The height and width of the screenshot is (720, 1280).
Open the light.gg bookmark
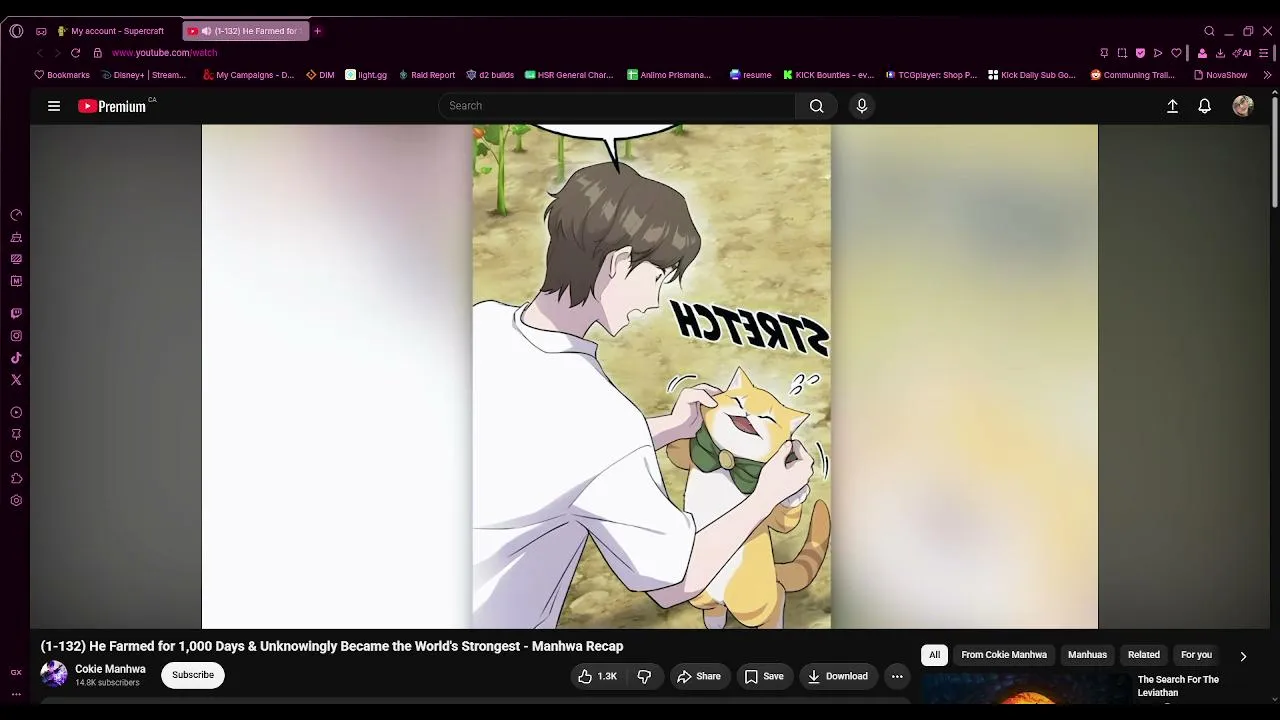(x=366, y=75)
